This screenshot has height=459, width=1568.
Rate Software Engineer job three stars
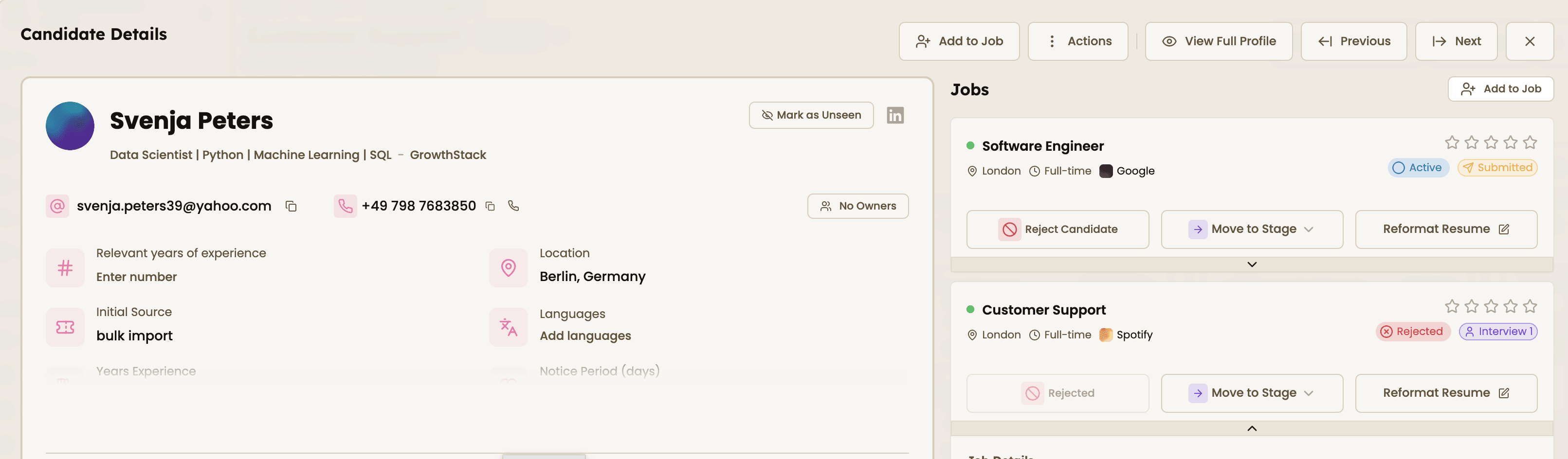[x=1491, y=142]
